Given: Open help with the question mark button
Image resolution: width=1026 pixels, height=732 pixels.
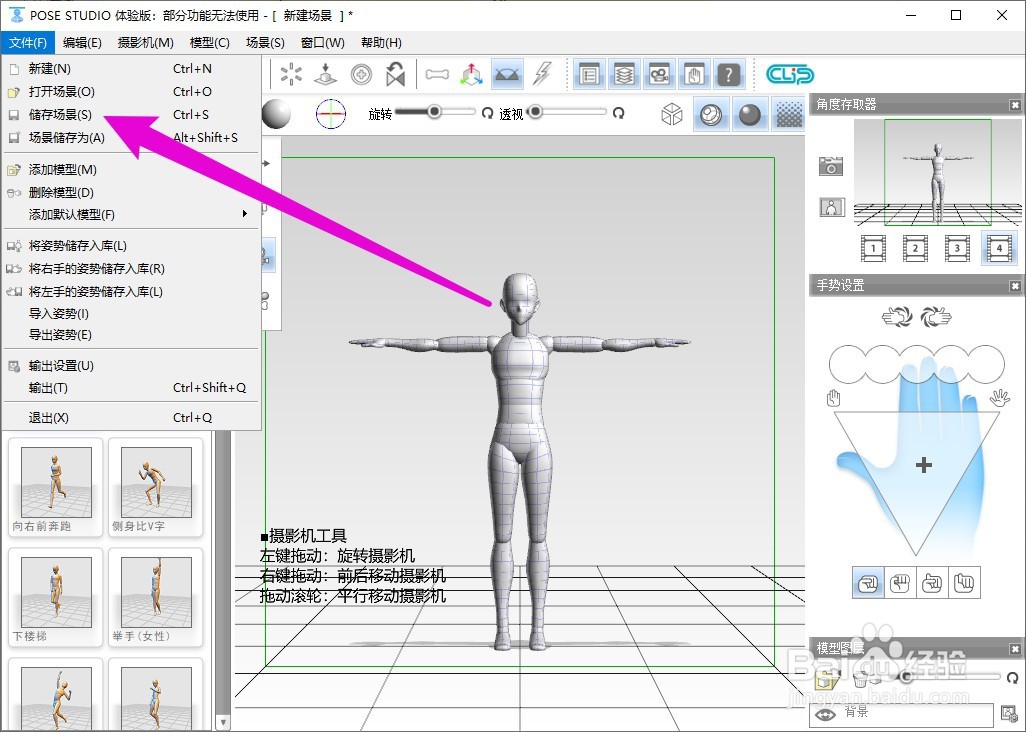Looking at the screenshot, I should 728,75.
